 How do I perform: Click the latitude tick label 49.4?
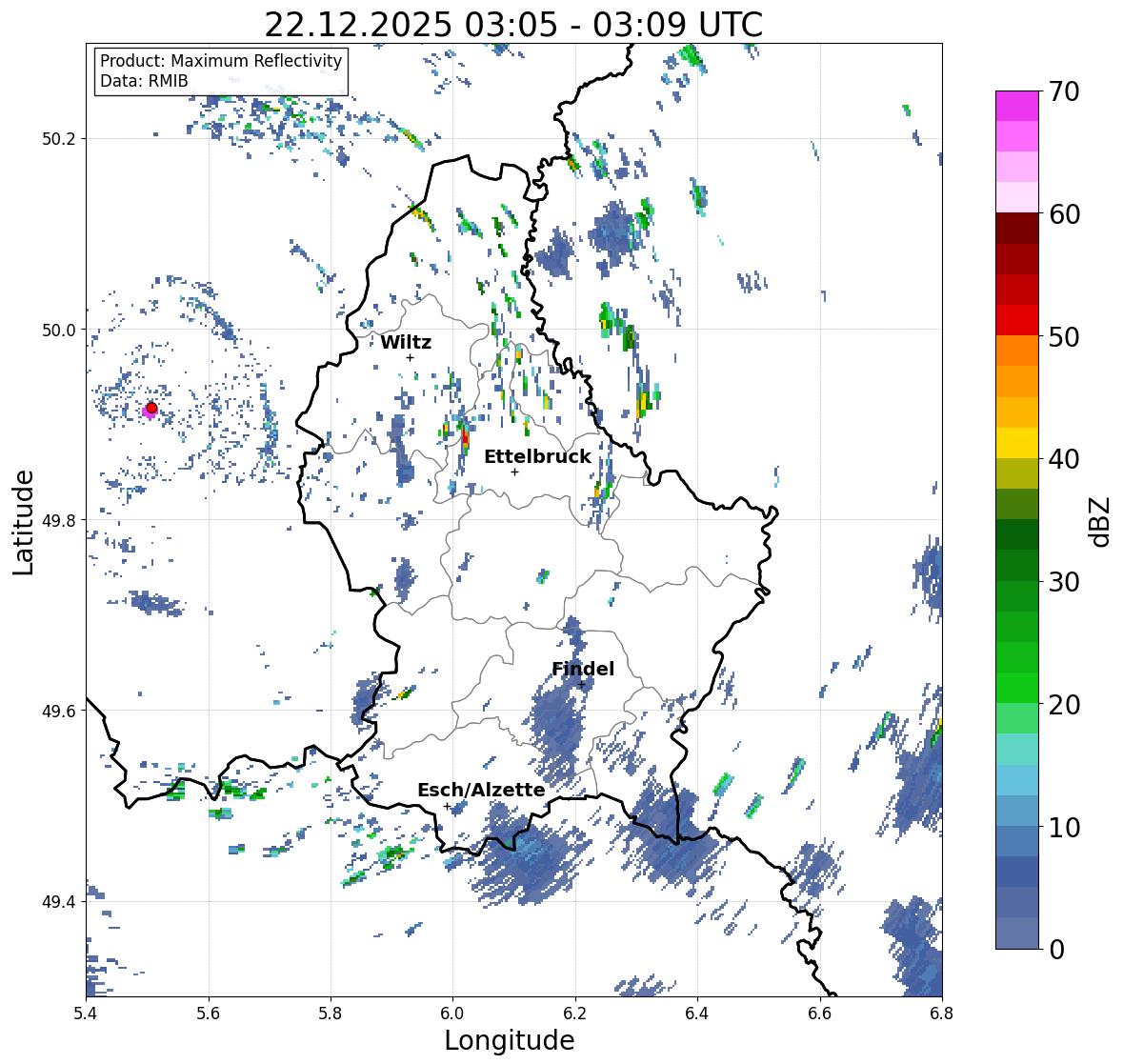click(59, 902)
